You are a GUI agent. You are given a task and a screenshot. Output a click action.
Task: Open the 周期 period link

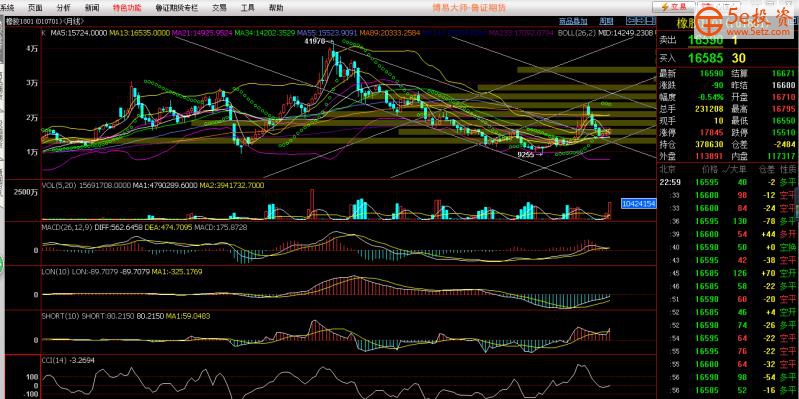[606, 21]
